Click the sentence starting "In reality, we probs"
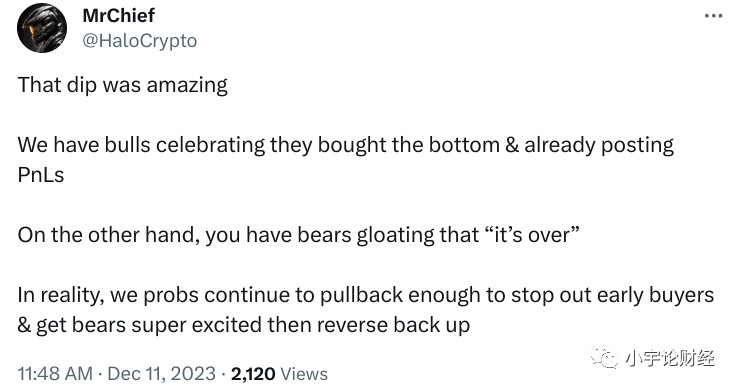738x390 pixels. 366,310
